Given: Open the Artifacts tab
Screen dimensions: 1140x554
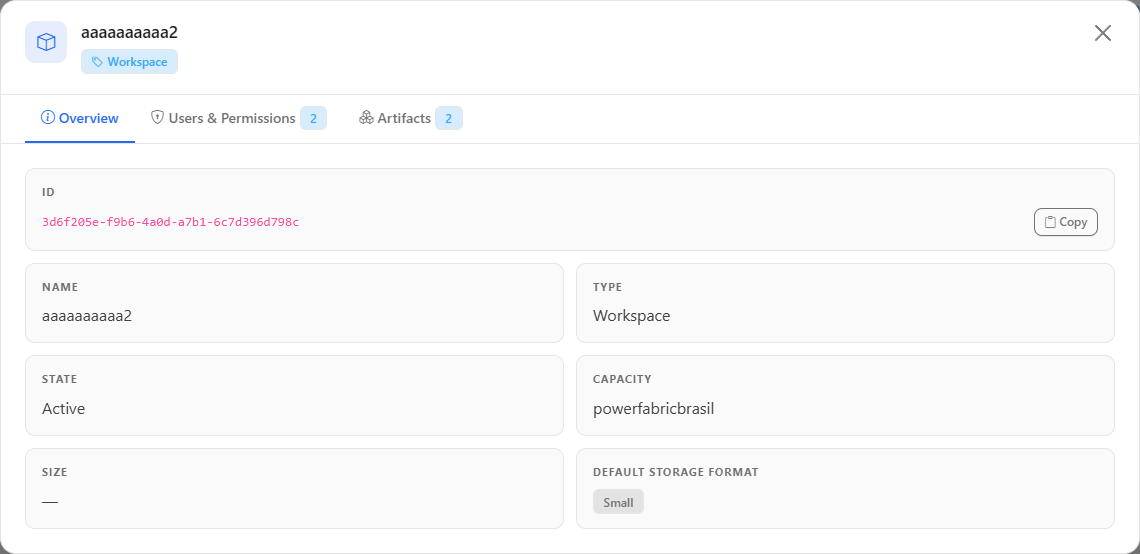Looking at the screenshot, I should pyautogui.click(x=411, y=118).
